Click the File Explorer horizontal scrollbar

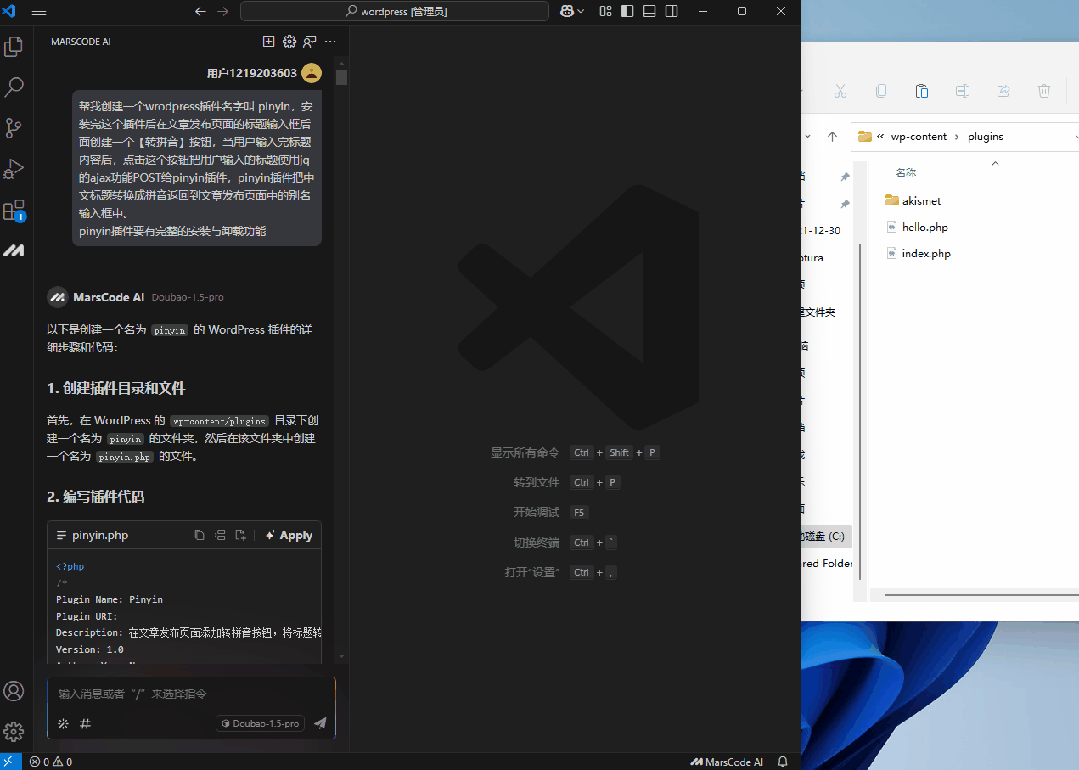coord(981,595)
